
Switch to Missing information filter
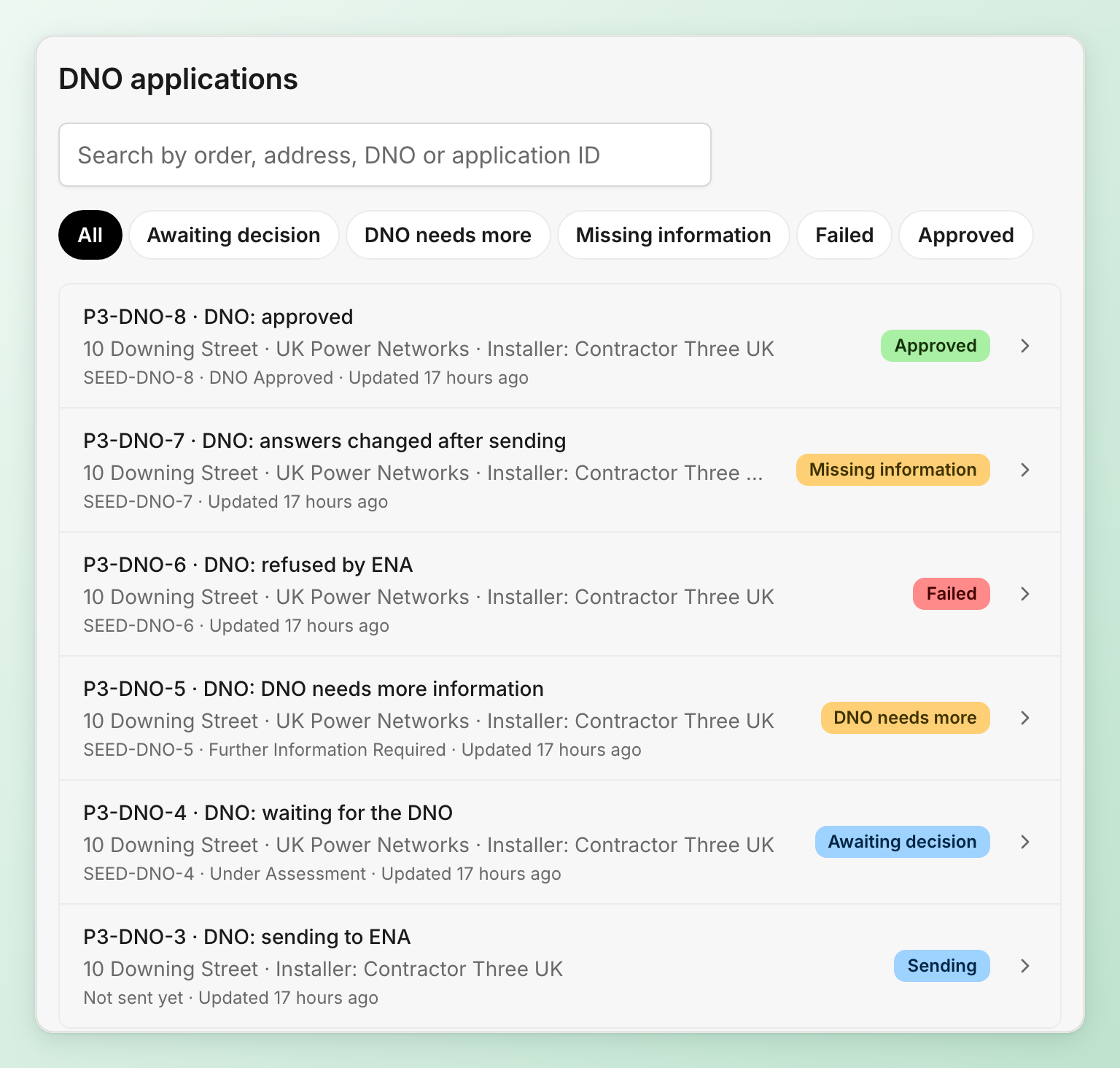click(x=674, y=235)
